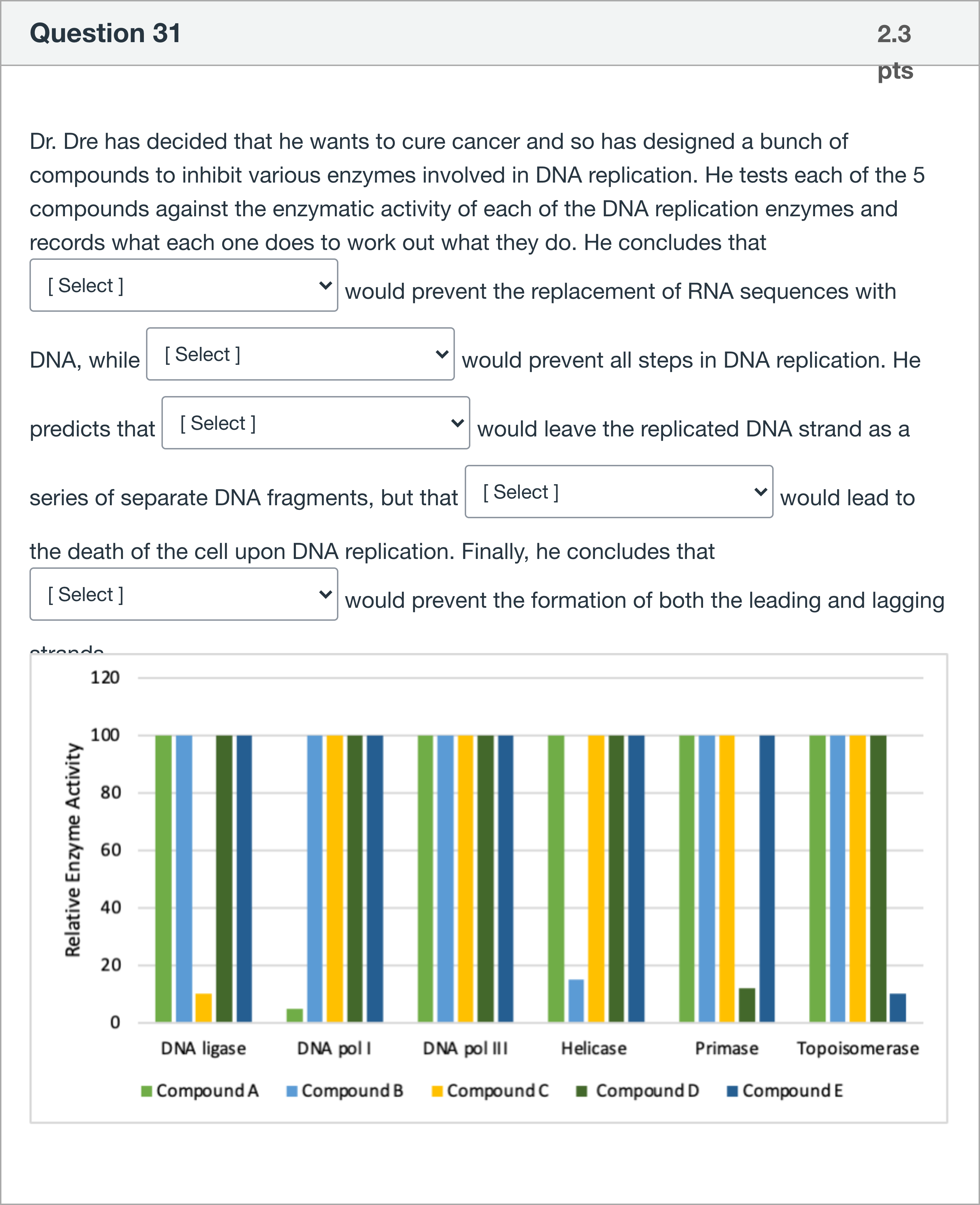Image resolution: width=980 pixels, height=1205 pixels.
Task: Click the Relative Enzyme Activity axis title
Action: pyautogui.click(x=73, y=850)
